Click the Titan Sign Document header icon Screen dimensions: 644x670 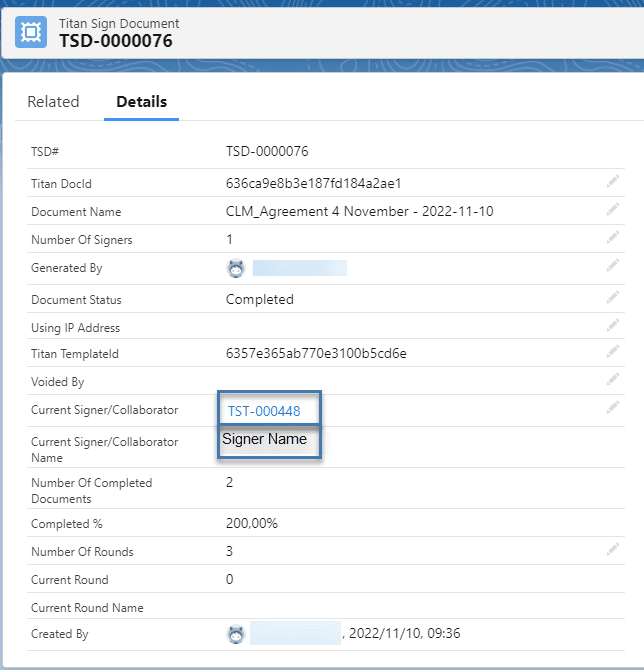tap(33, 32)
